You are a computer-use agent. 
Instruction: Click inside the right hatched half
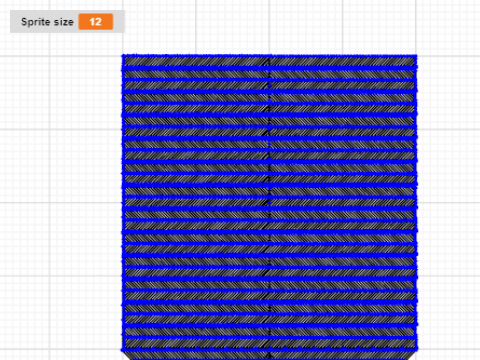point(343,202)
